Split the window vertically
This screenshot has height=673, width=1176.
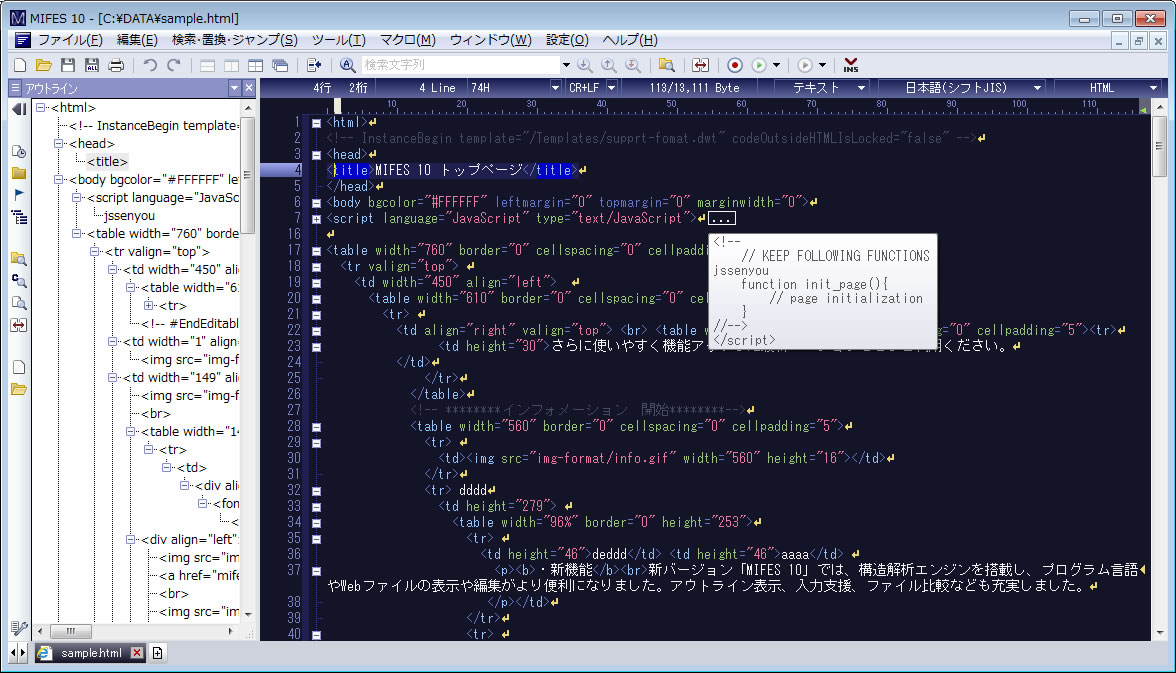231,65
